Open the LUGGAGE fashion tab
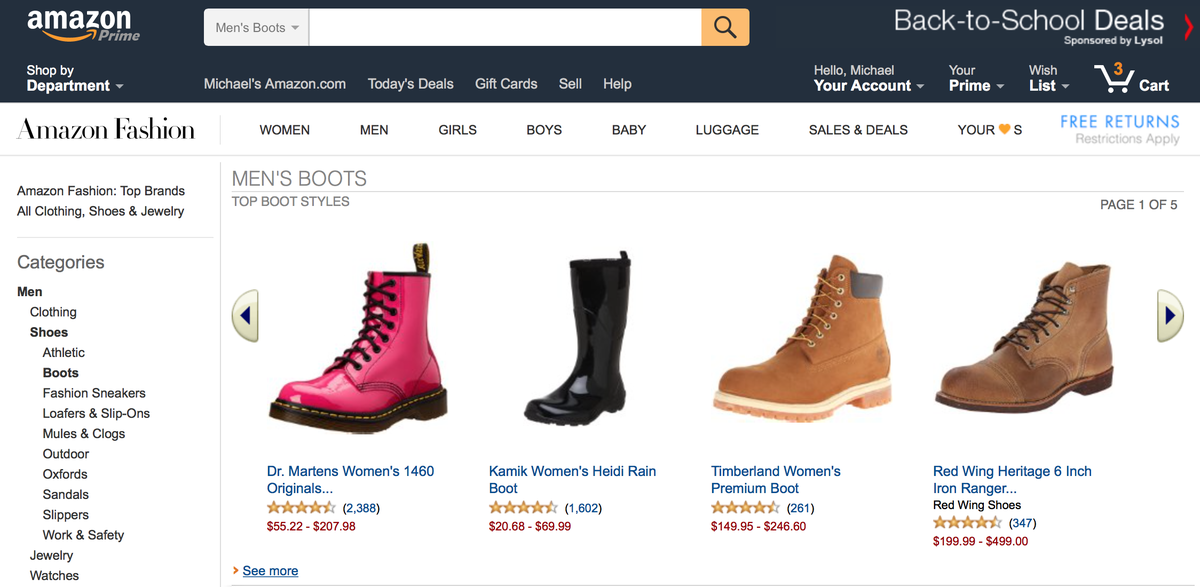 point(727,130)
